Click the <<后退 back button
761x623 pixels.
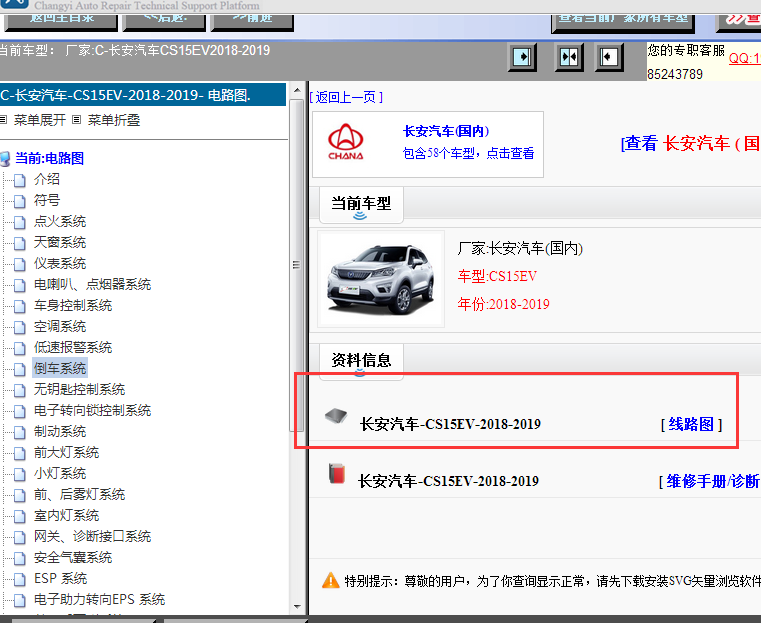pos(164,21)
